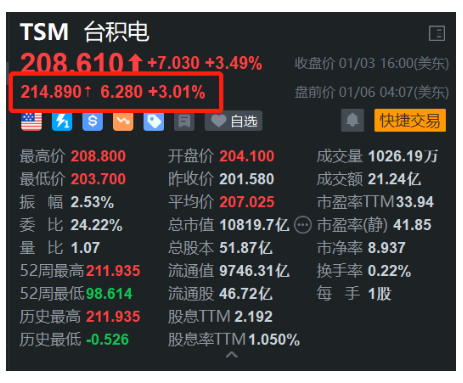Screen dimensions: 463x383
Task: Open the 快捷交易 quick trade button
Action: tap(410, 120)
